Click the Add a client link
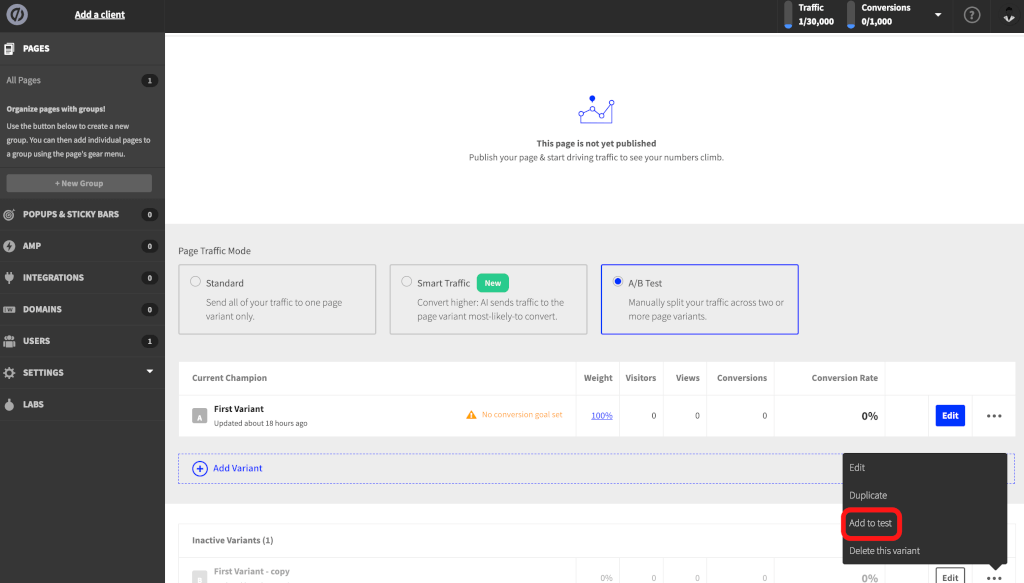This screenshot has width=1024, height=583. click(100, 15)
